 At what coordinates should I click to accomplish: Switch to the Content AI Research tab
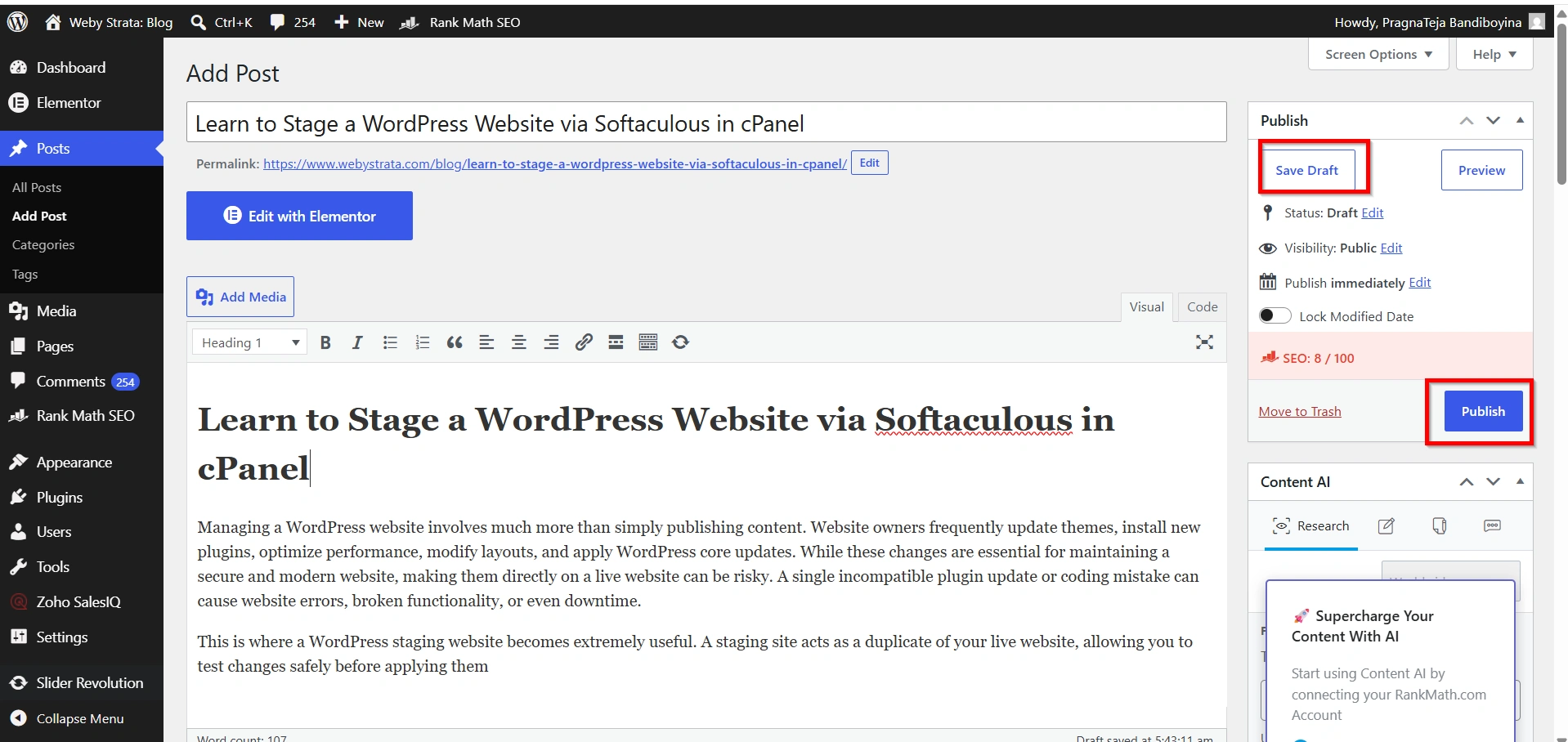(1311, 526)
